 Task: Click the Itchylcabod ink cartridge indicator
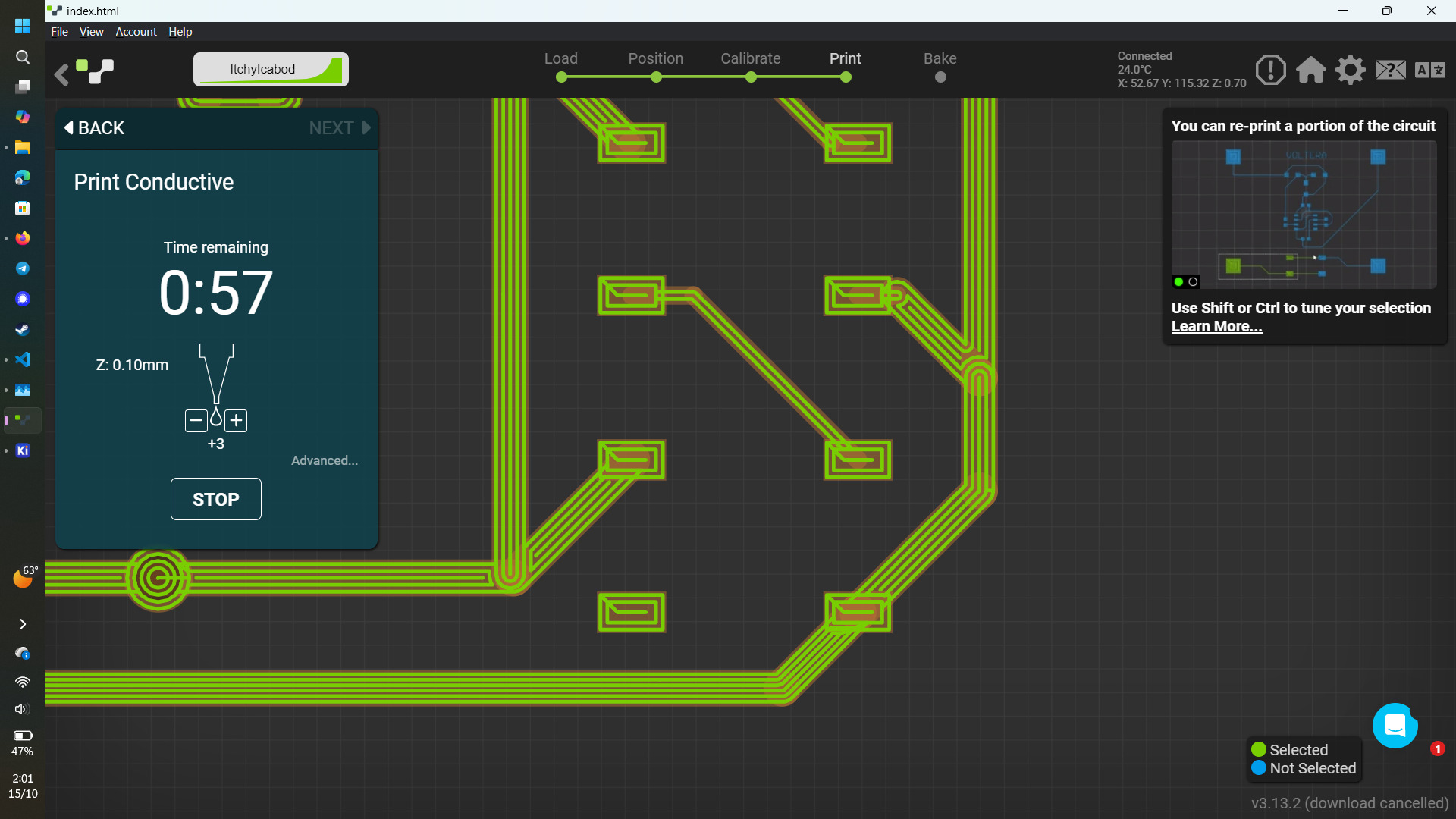point(271,69)
